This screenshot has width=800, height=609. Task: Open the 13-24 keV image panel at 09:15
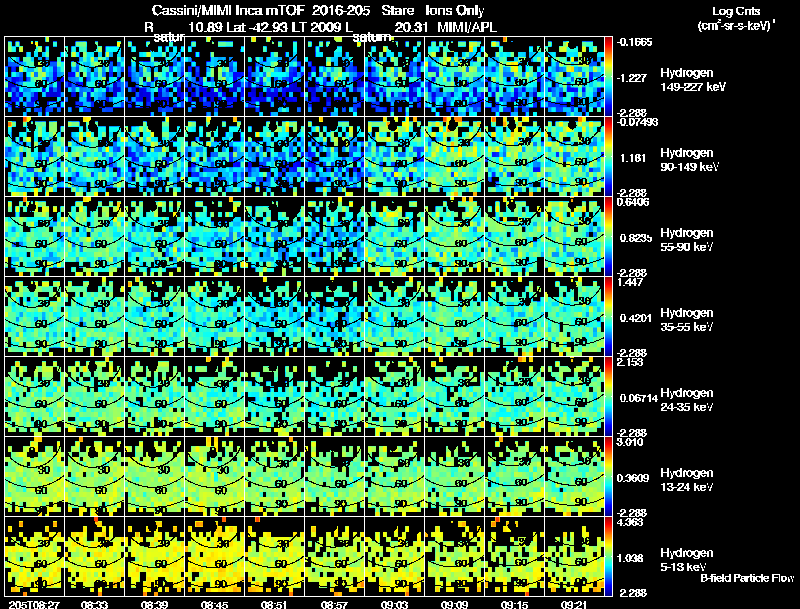point(514,476)
